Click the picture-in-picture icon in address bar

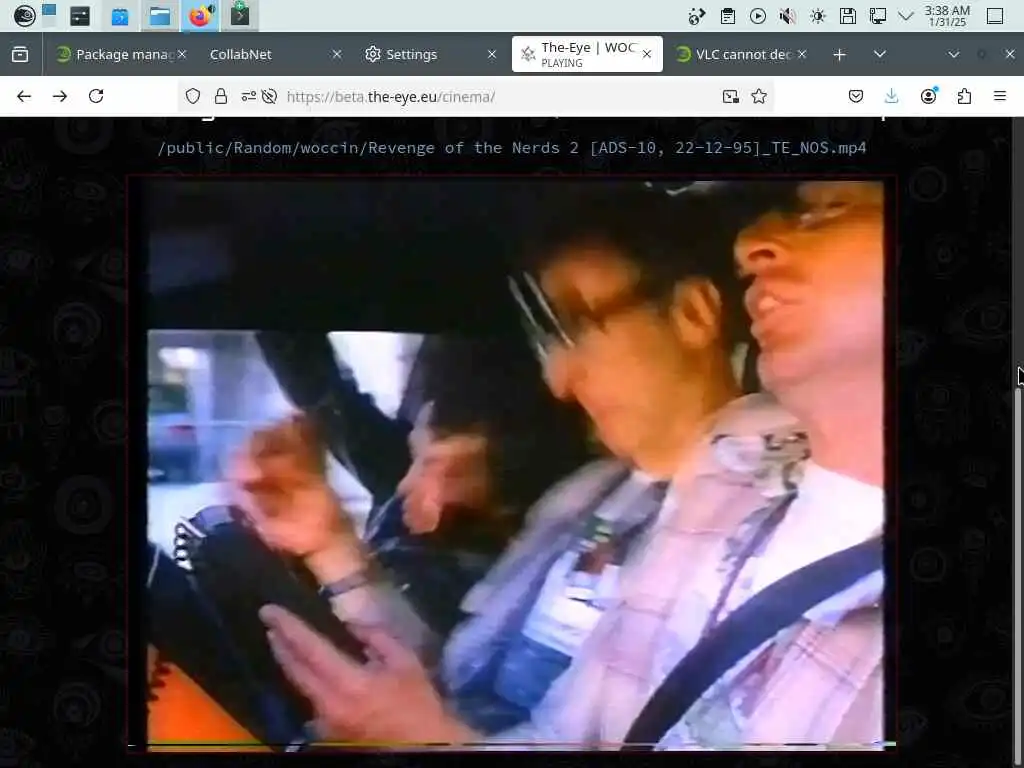[x=731, y=97]
